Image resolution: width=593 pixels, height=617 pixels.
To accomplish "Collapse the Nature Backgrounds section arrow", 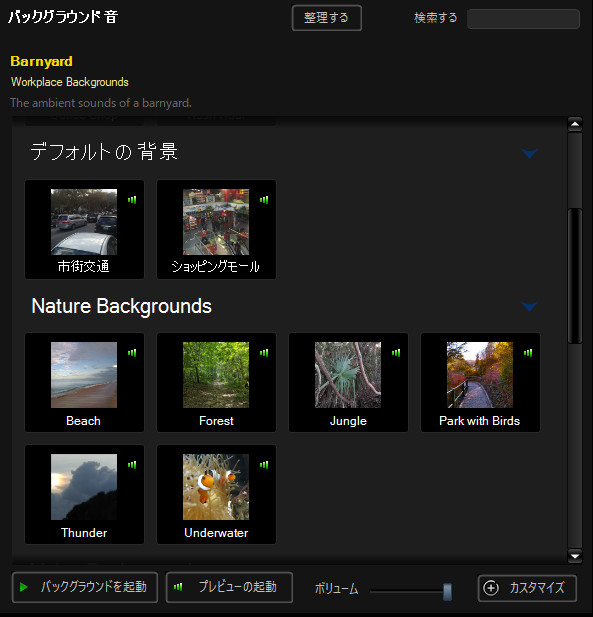I will (x=529, y=306).
